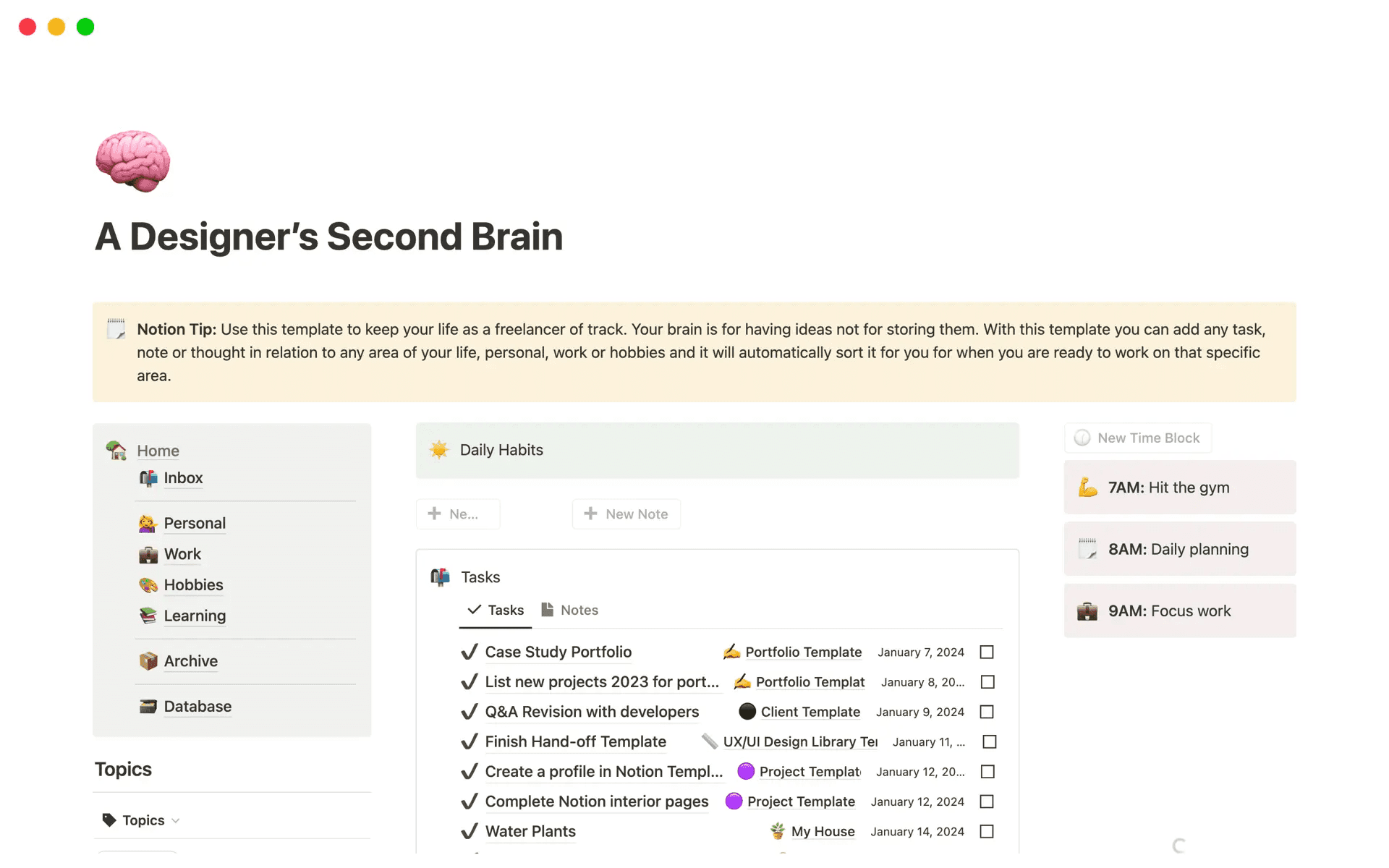The image size is (1389, 868).
Task: Click the sun icon in Daily Habits
Action: (x=439, y=450)
